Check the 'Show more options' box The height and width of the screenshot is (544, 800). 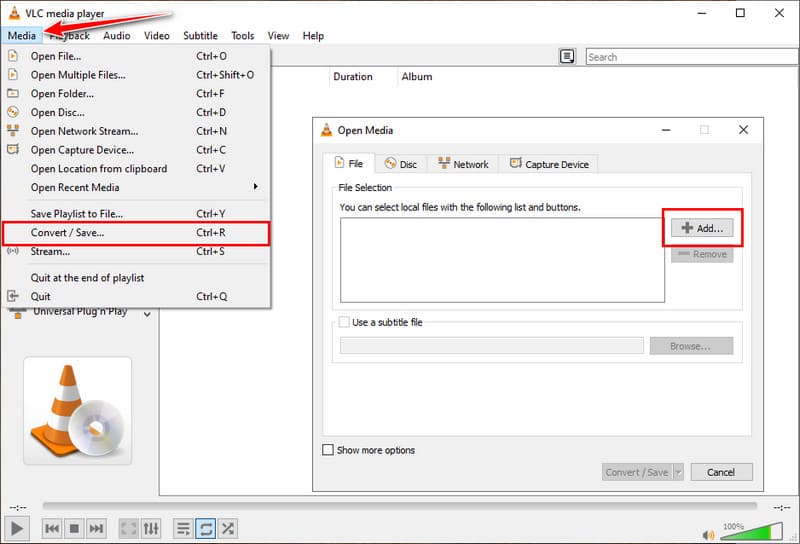click(x=328, y=450)
